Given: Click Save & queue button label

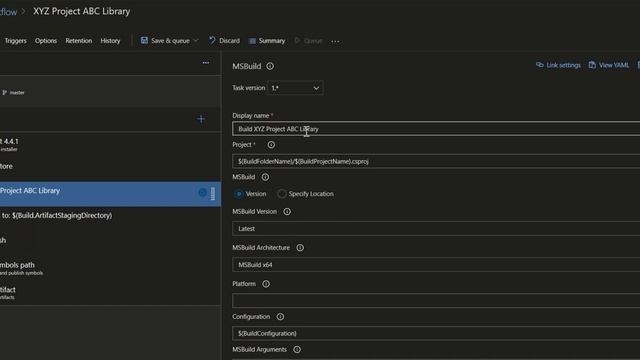Looking at the screenshot, I should click(170, 41).
